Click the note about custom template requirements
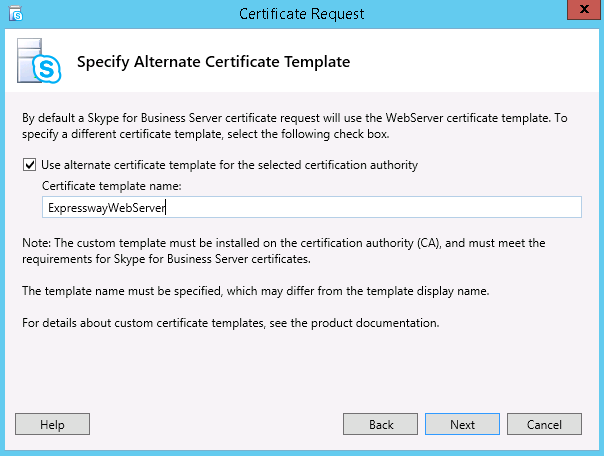Viewport: 604px width, 456px height. coord(284,251)
